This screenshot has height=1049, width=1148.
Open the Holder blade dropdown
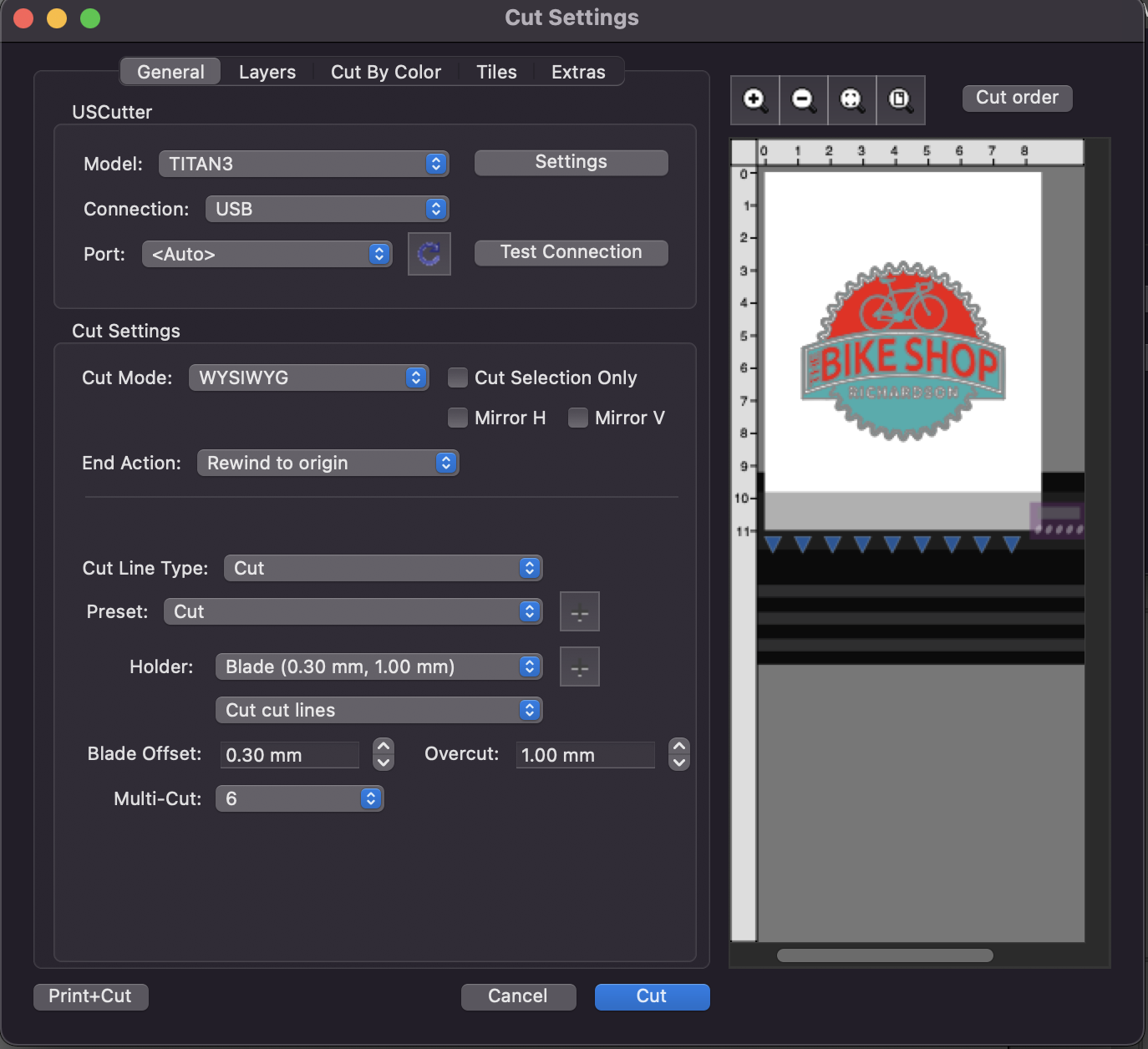[x=379, y=666]
